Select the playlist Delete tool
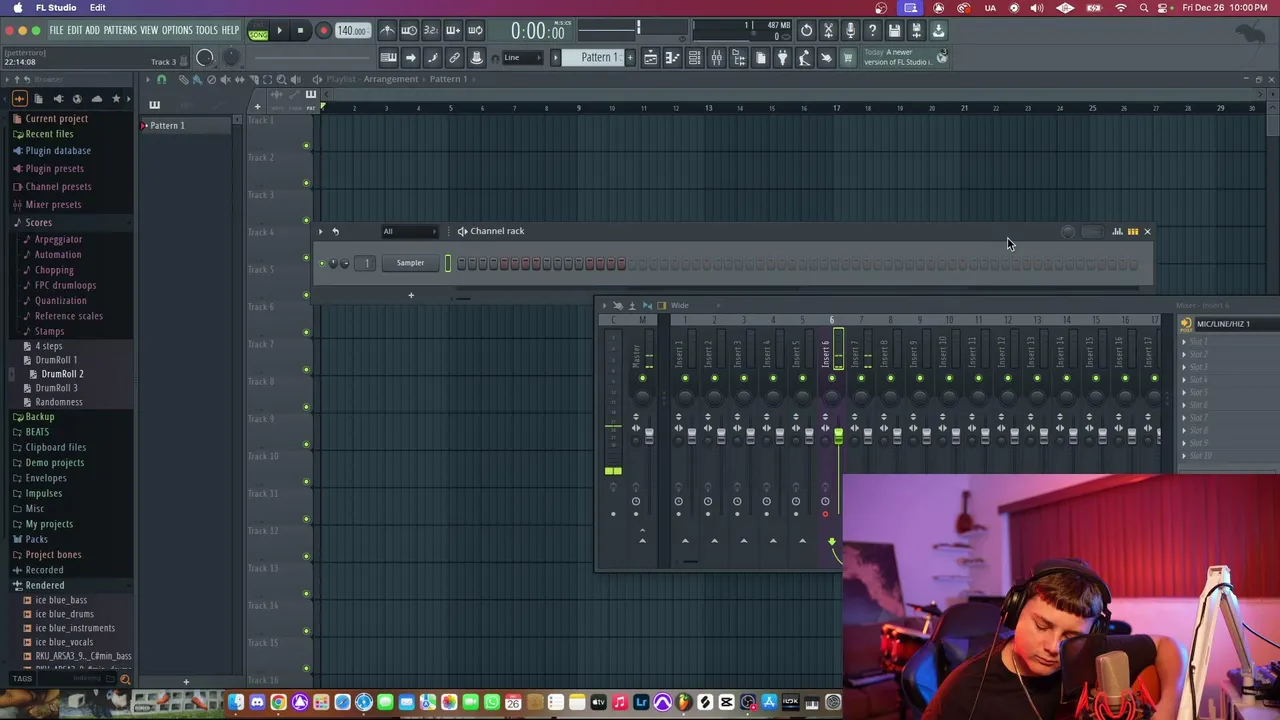This screenshot has width=1280, height=720. tap(211, 79)
